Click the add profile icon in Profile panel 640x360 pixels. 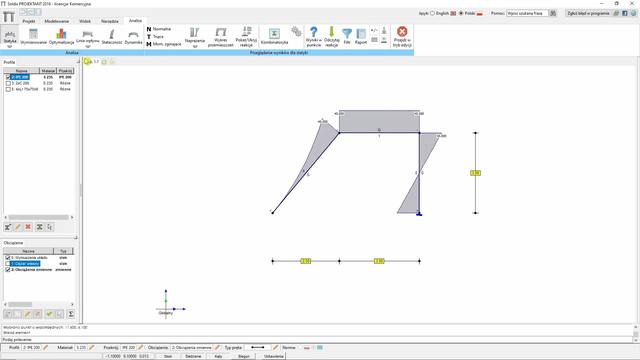(x=8, y=227)
